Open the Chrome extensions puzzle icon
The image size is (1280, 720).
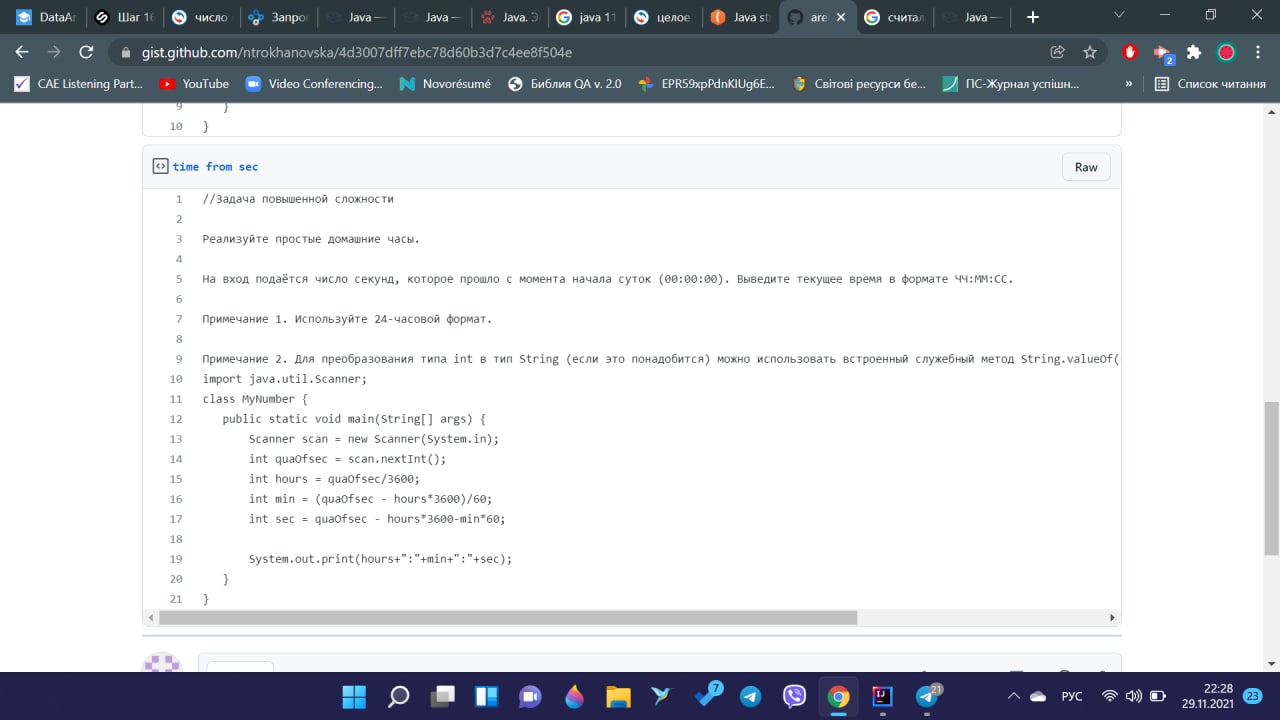coord(1193,52)
